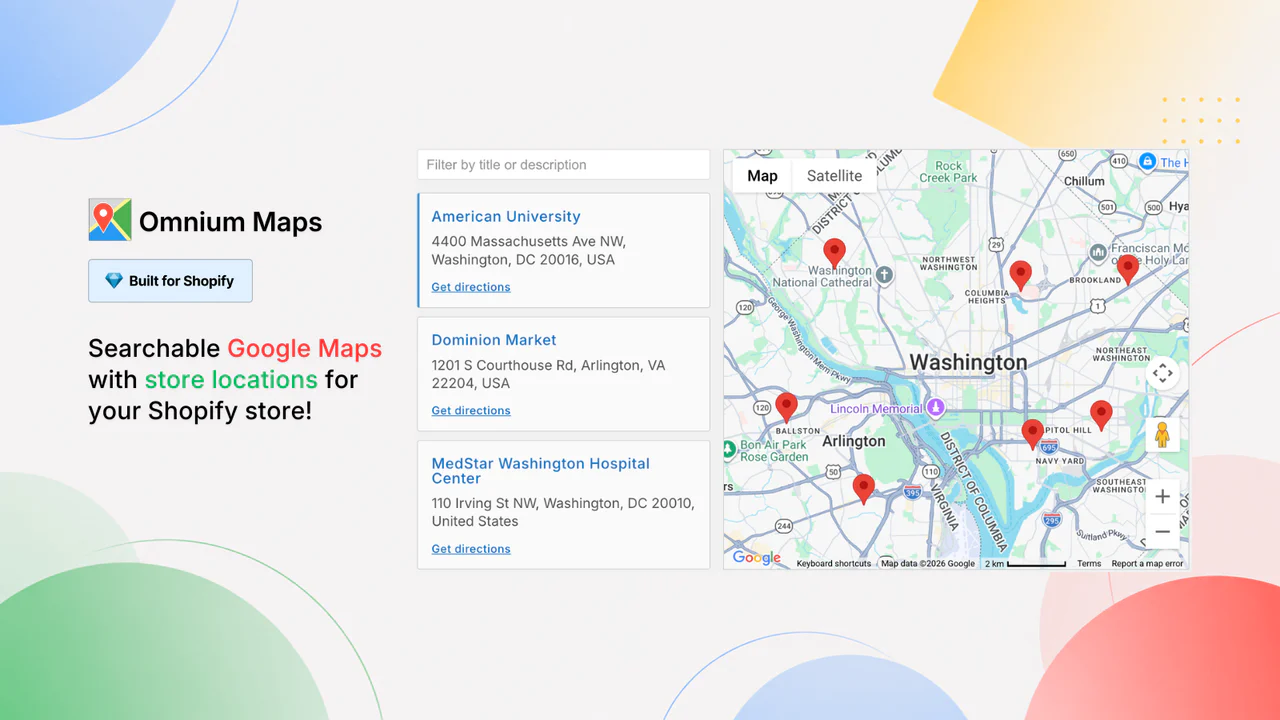
Task: Click the Lincoln Memorial map marker
Action: 936,408
